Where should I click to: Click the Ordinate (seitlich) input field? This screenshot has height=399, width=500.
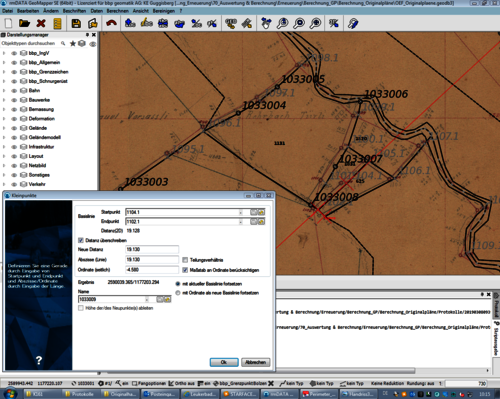[152, 270]
